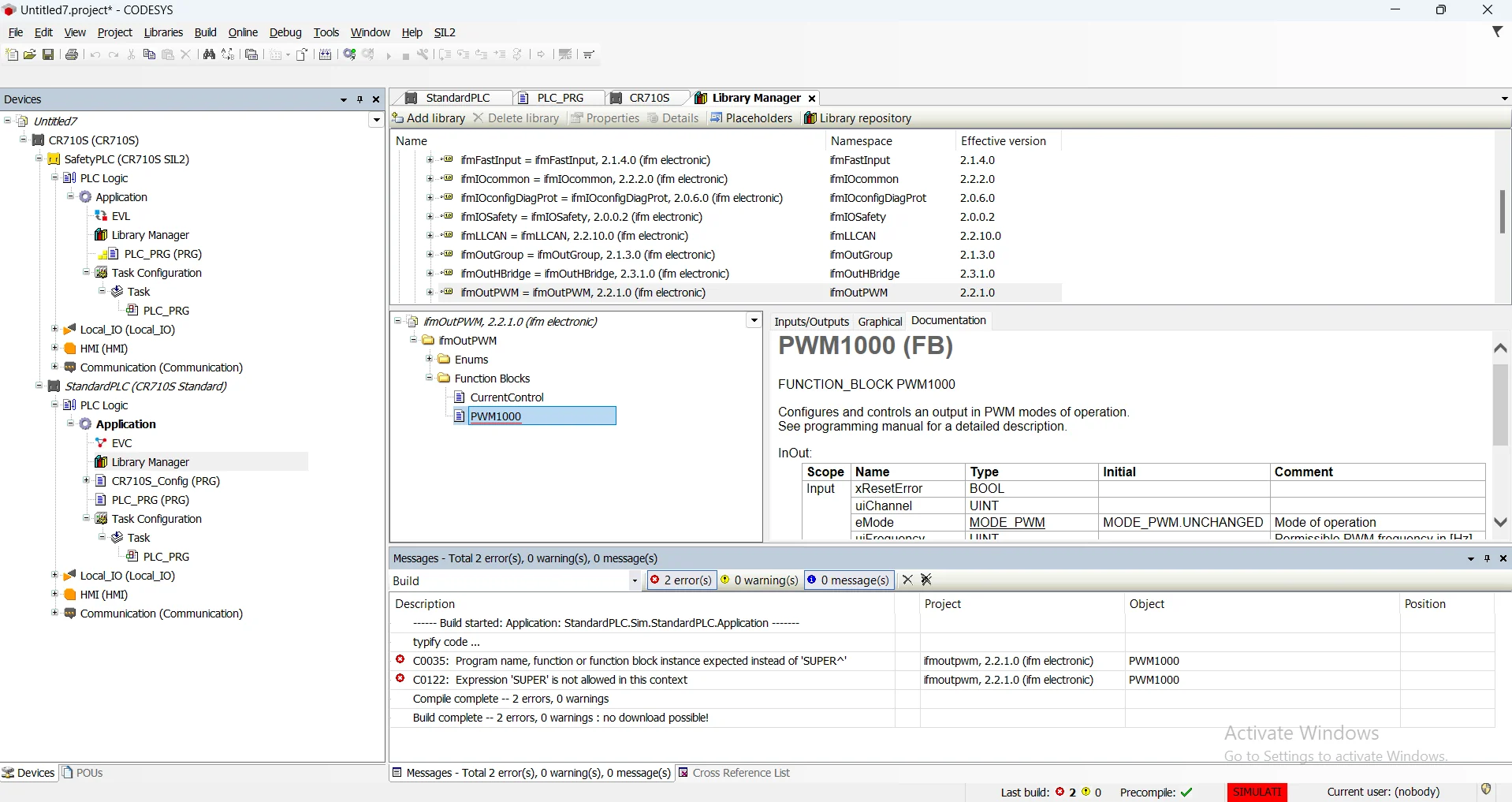Open the SIL2 menu

click(x=445, y=32)
